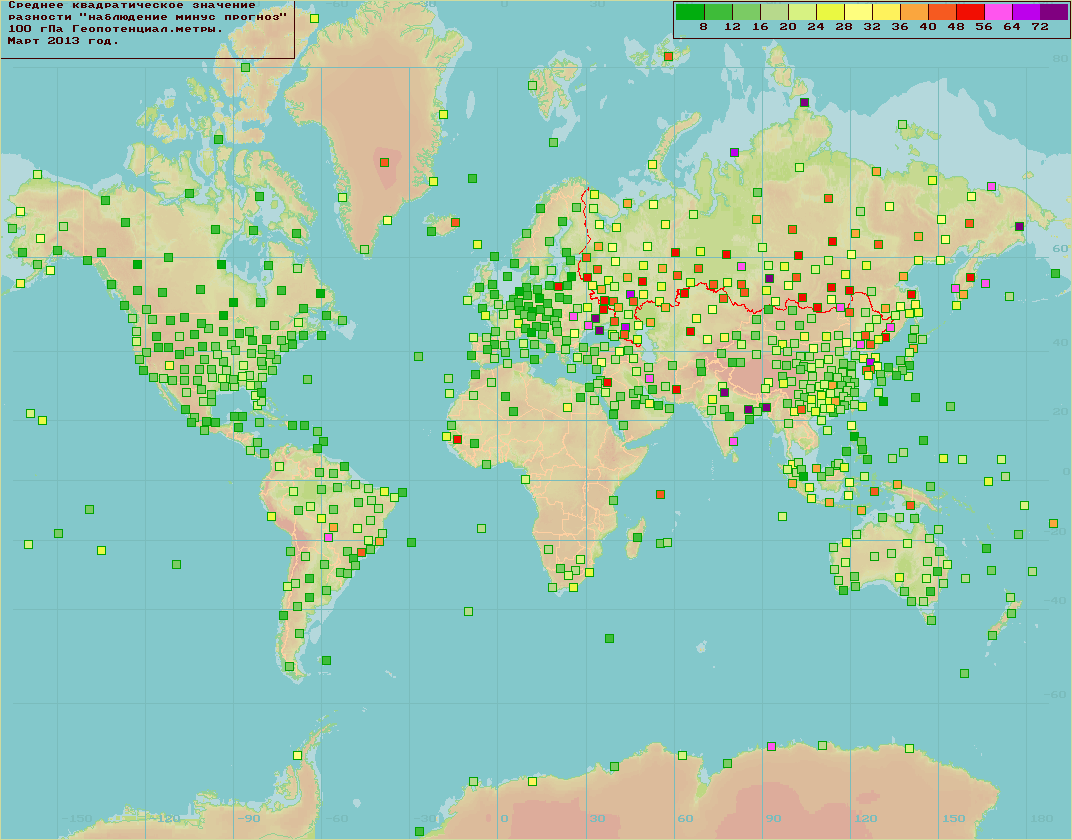Click the 60 longitude label on bottom axis
Image resolution: width=1072 pixels, height=840 pixels.
pos(685,818)
